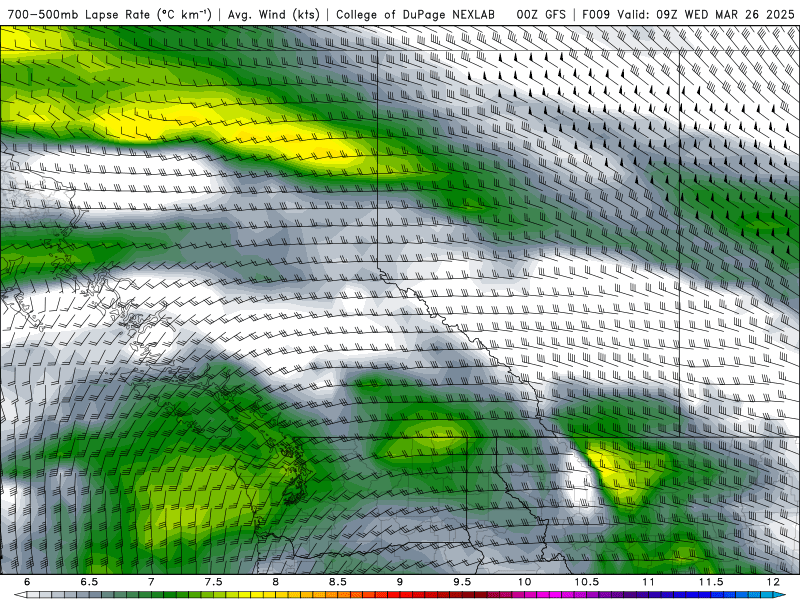Click the colorbar label '7'

point(151,582)
